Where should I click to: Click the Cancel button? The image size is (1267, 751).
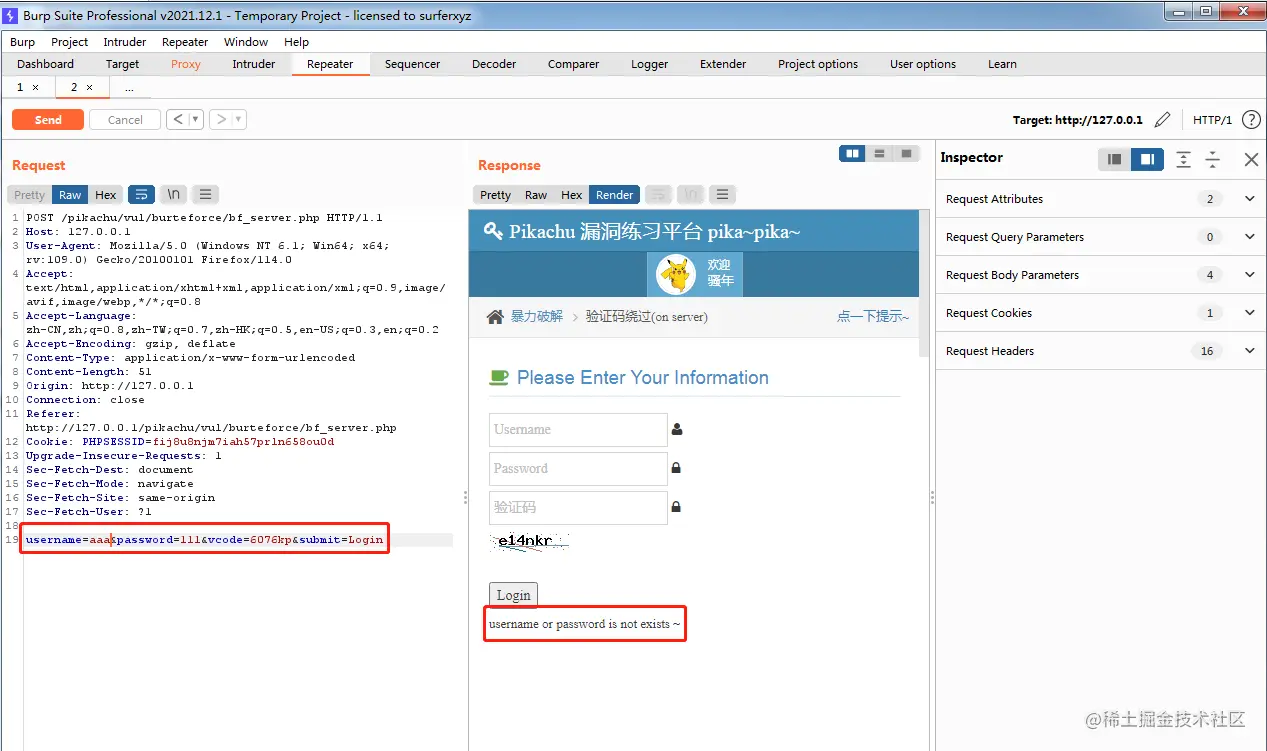[x=125, y=120]
